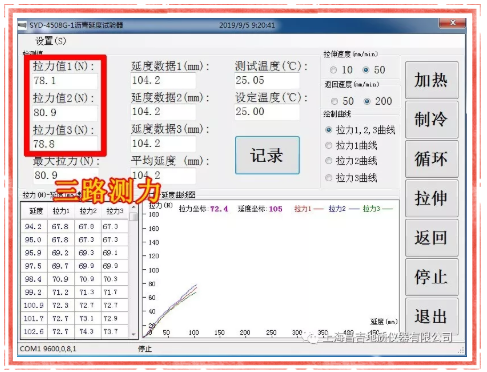Click the 退出 exit button
The image size is (487, 372).
[432, 316]
